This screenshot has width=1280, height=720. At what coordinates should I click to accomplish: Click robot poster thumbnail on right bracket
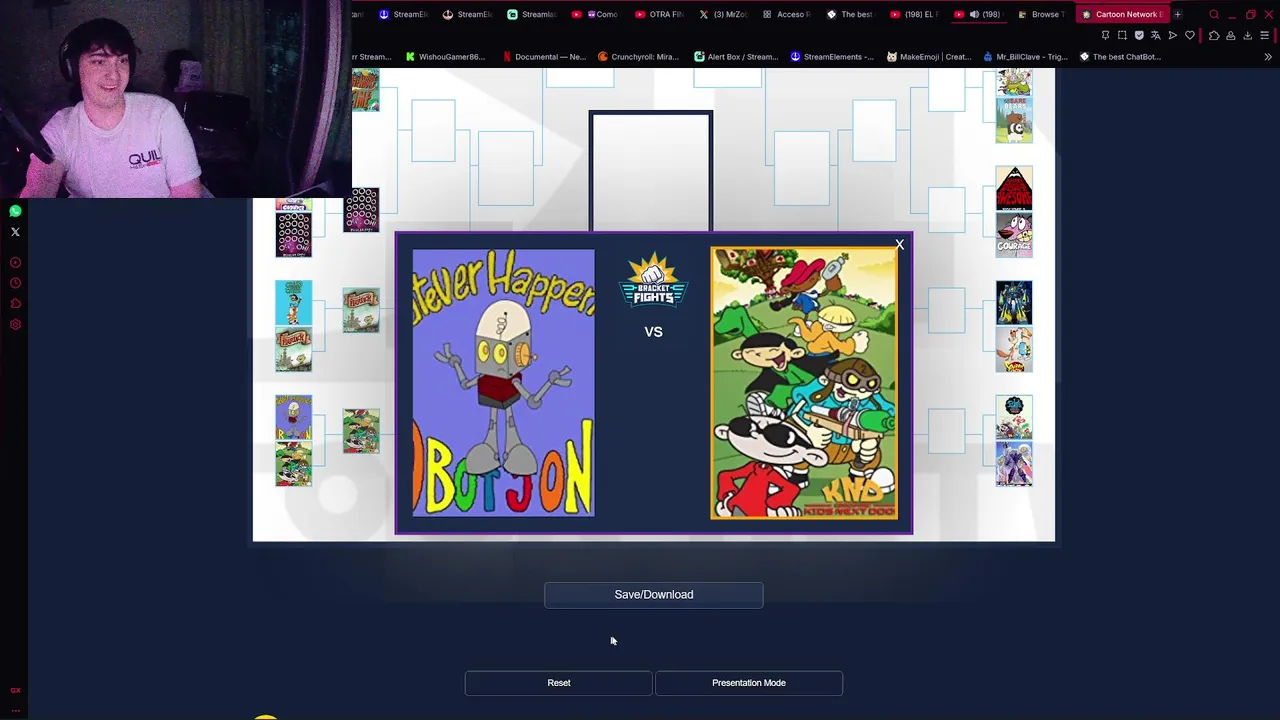[x=1014, y=303]
